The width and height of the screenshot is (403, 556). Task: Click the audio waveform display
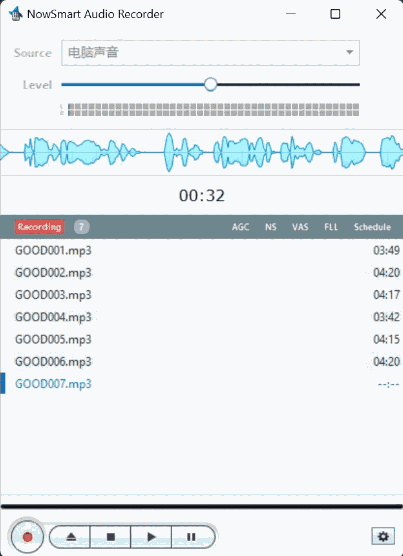(201, 152)
